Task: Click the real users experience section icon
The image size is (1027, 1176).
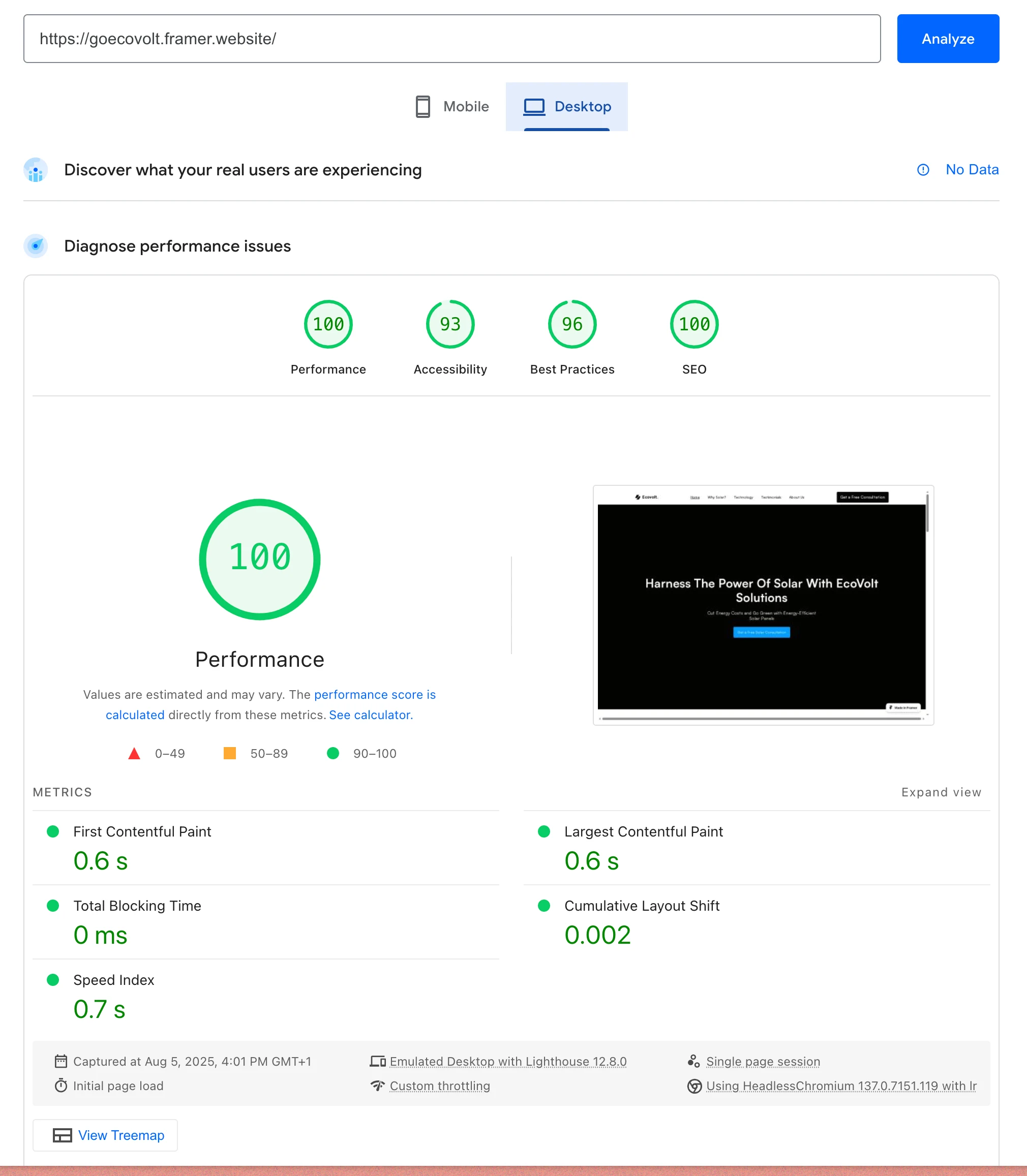Action: tap(35, 170)
